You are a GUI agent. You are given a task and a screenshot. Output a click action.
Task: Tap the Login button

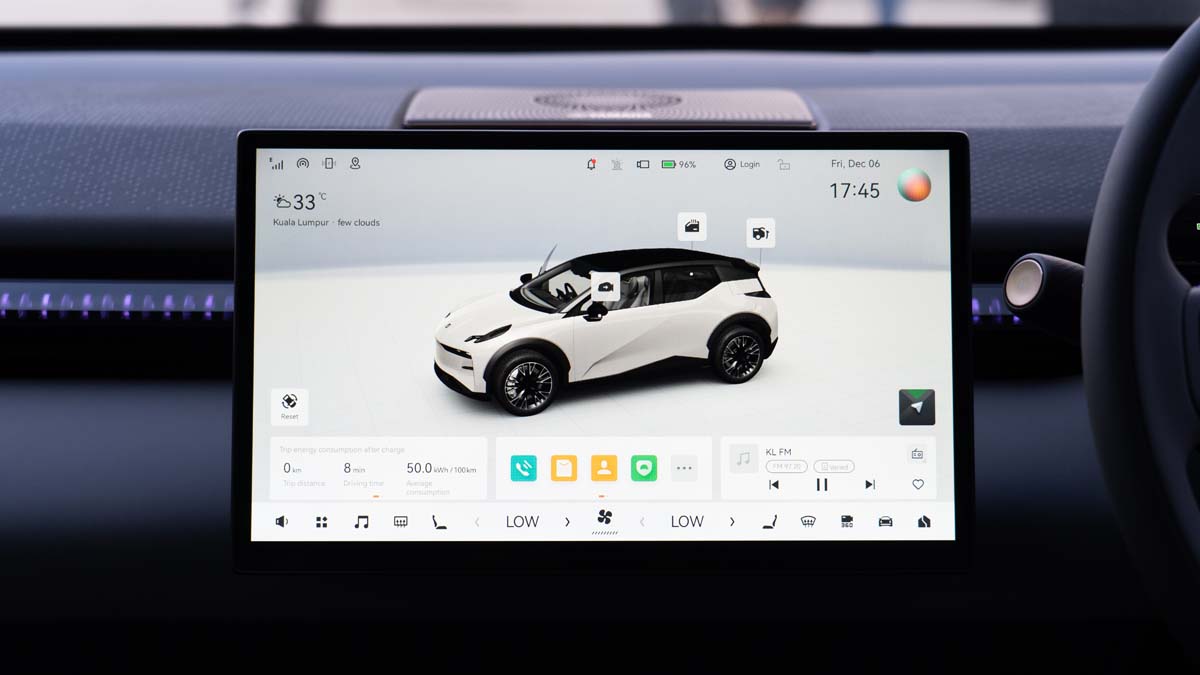click(742, 164)
